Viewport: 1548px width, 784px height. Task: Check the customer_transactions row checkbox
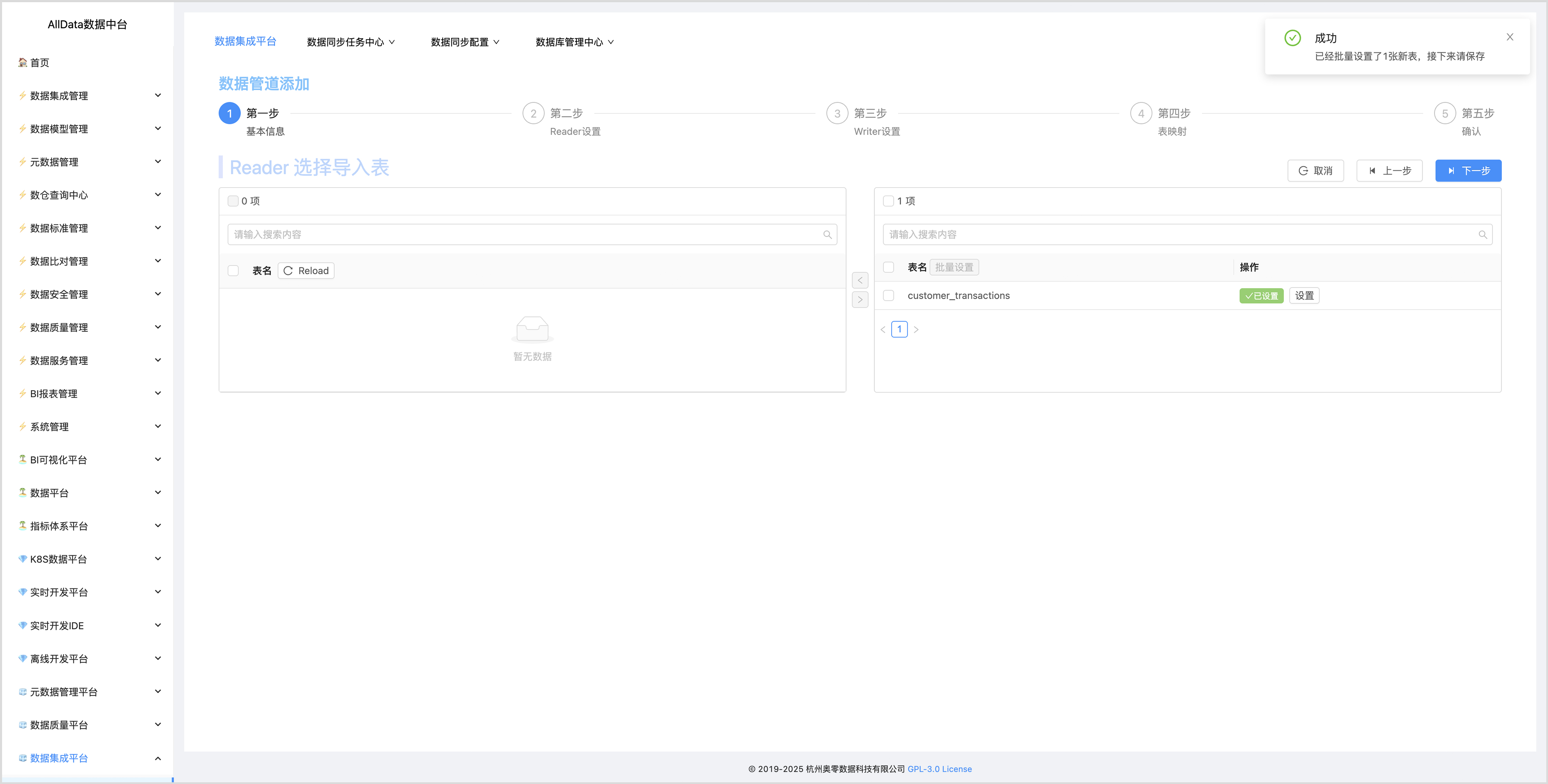(x=888, y=296)
